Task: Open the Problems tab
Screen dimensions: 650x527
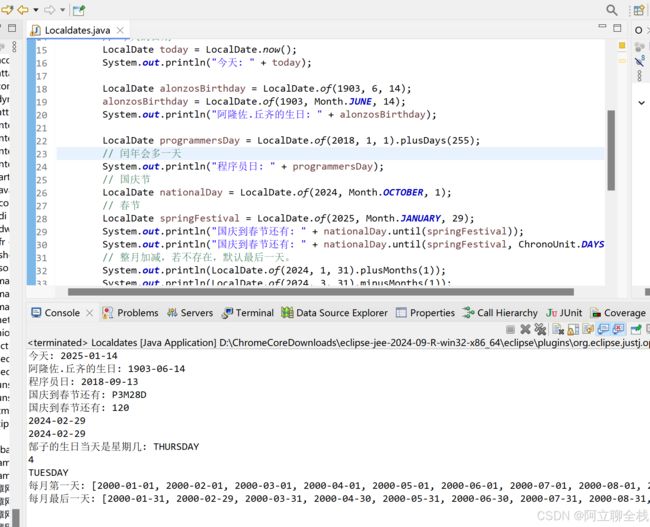Action: tap(130, 313)
